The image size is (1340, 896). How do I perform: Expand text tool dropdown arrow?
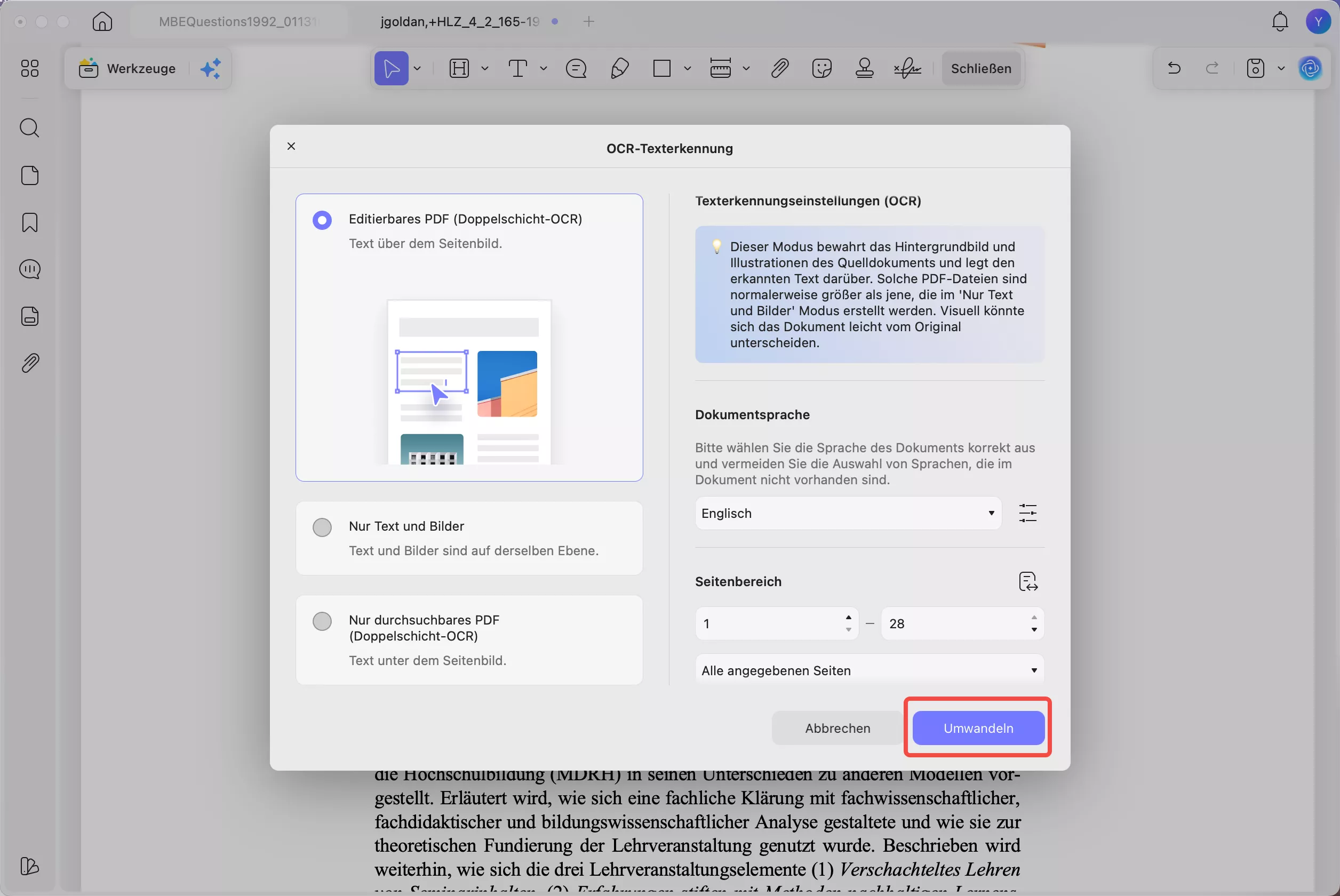(x=544, y=69)
